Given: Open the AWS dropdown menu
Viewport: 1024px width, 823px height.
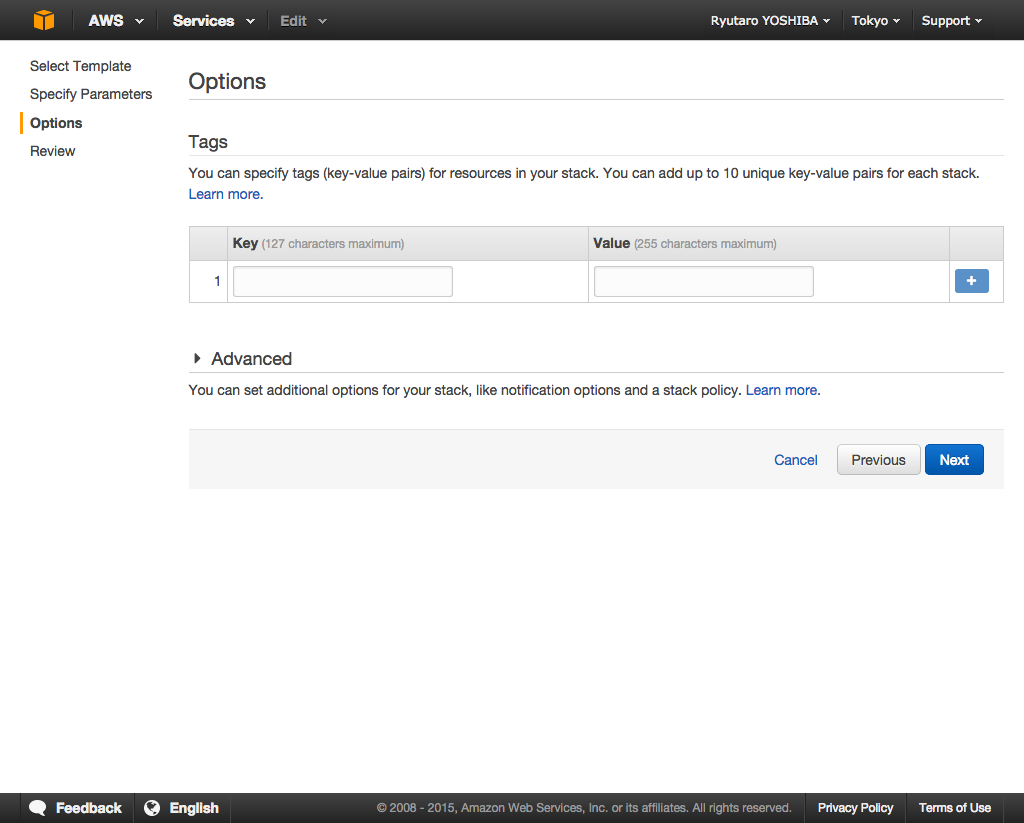Looking at the screenshot, I should (115, 20).
